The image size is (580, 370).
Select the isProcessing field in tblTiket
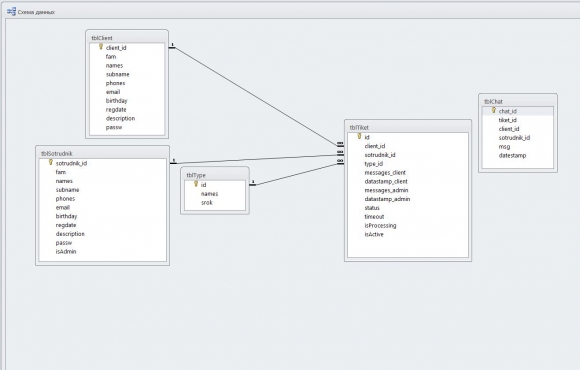click(408, 226)
